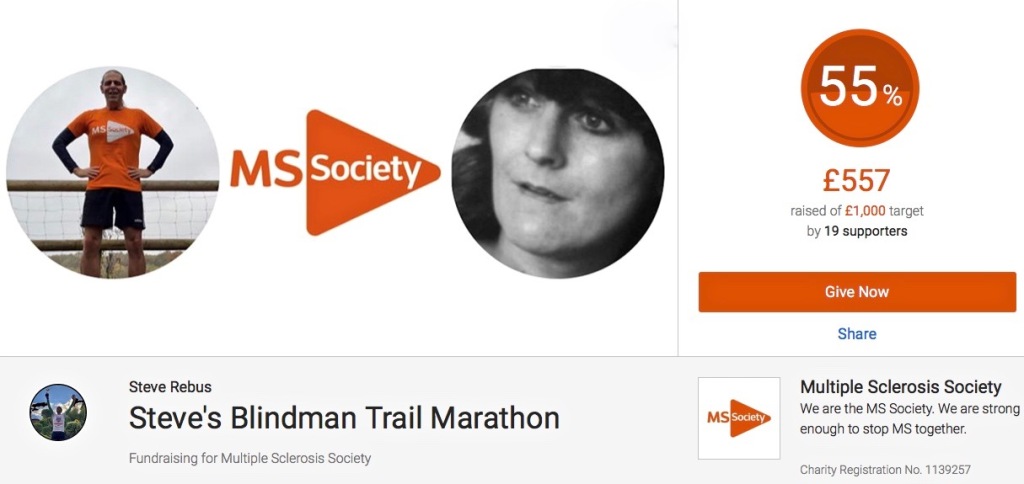This screenshot has height=484, width=1024.
Task: Open the Multiple Sclerosis Society charity heading
Action: click(x=901, y=387)
